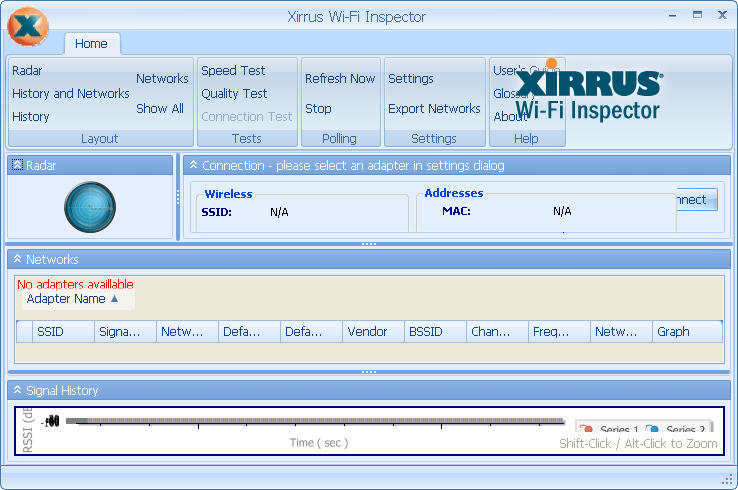Sort networks by Adapter Name
The width and height of the screenshot is (738, 490).
pyautogui.click(x=72, y=299)
